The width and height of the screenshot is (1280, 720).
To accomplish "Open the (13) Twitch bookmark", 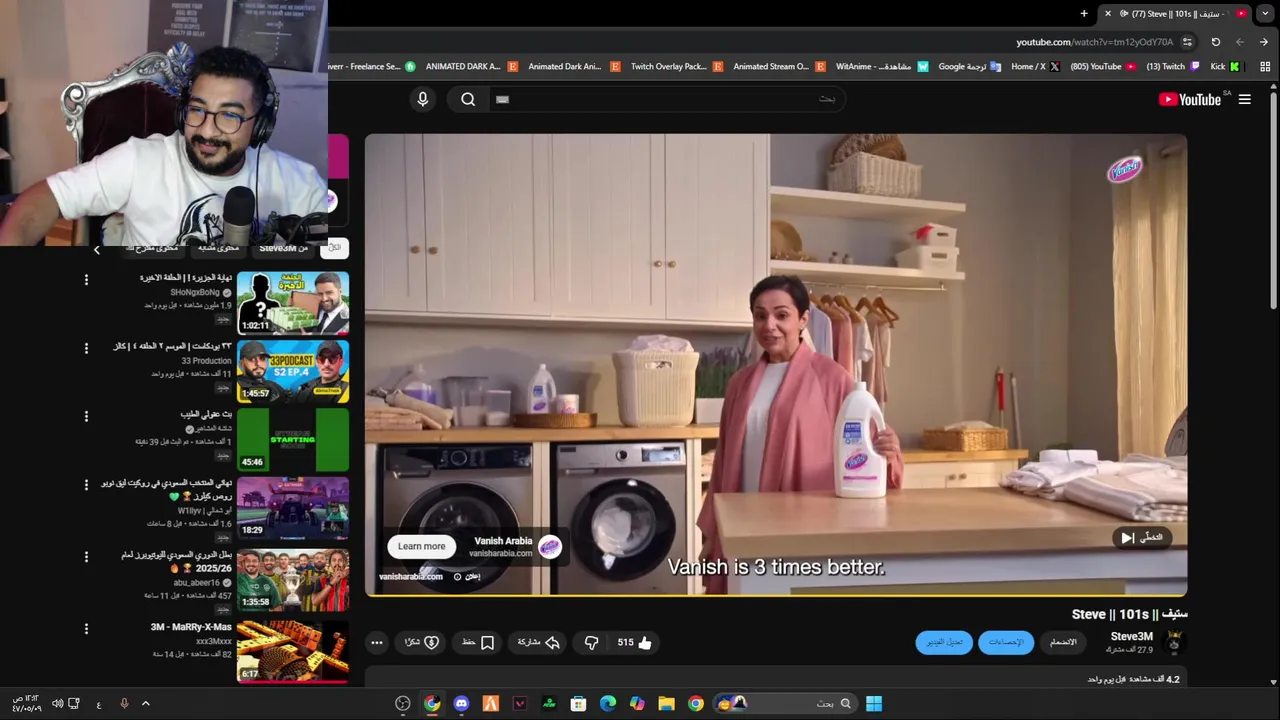I will click(x=1172, y=67).
